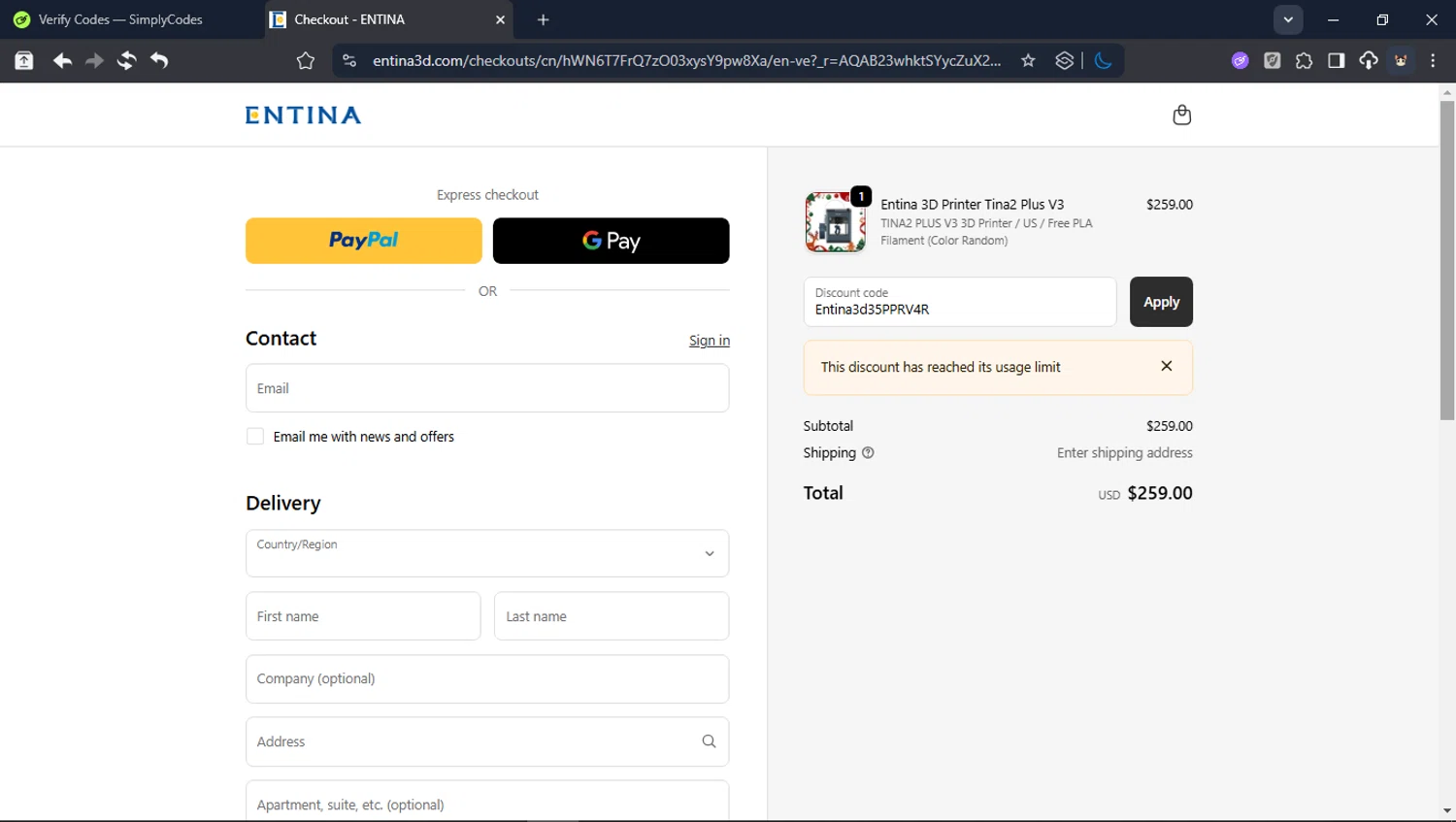Click the share/upload icon at toolbar left
The width and height of the screenshot is (1456, 822).
click(24, 60)
